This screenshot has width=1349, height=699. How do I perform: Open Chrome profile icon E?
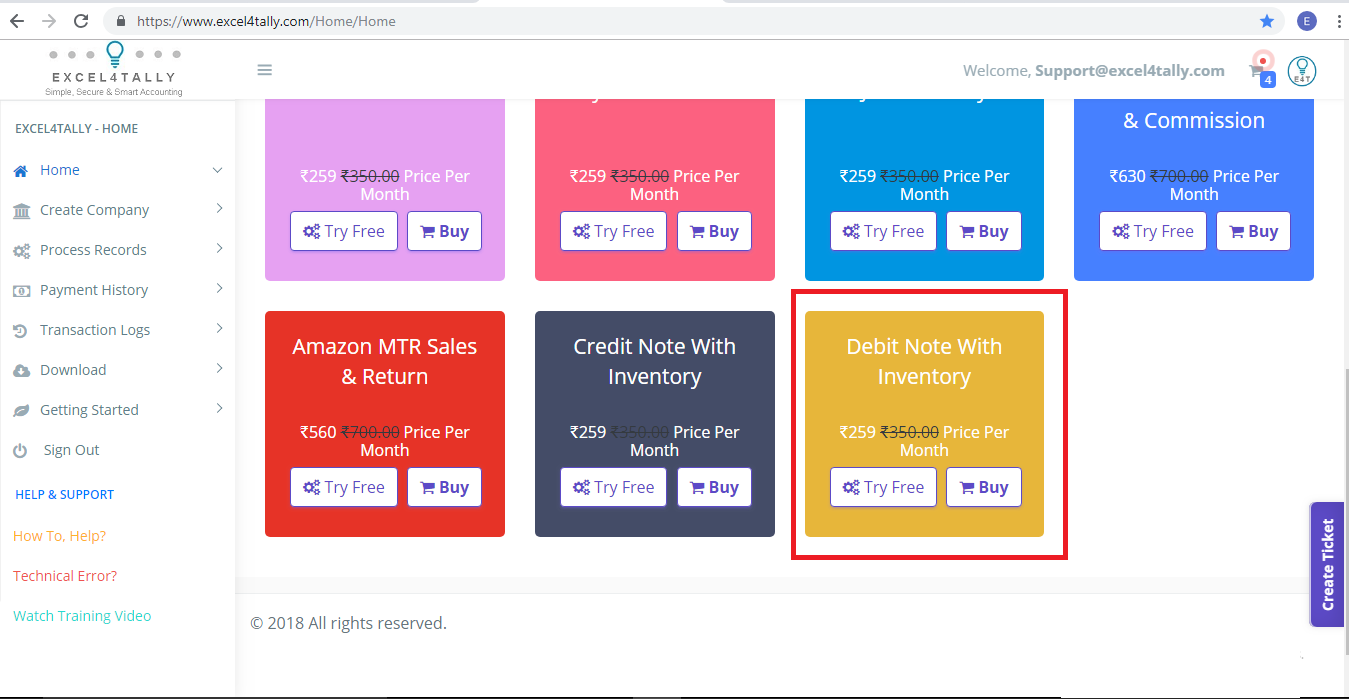[x=1307, y=20]
